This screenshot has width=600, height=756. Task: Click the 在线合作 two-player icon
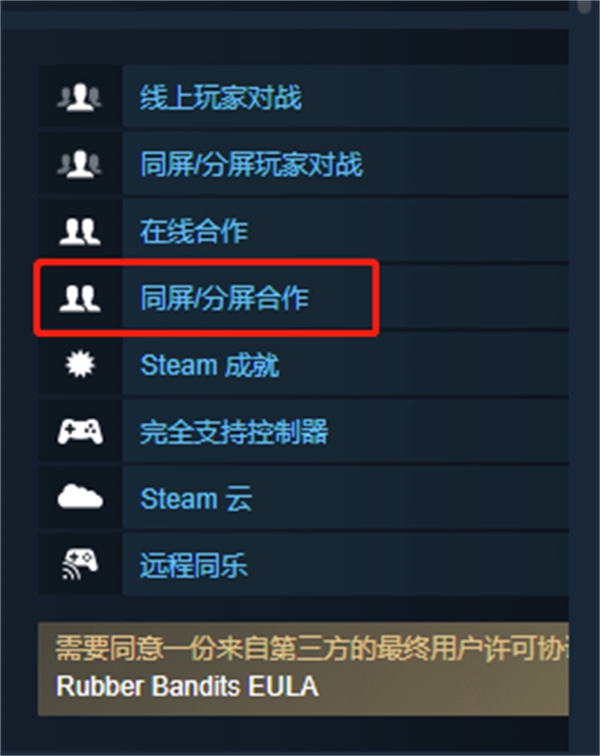(x=80, y=231)
